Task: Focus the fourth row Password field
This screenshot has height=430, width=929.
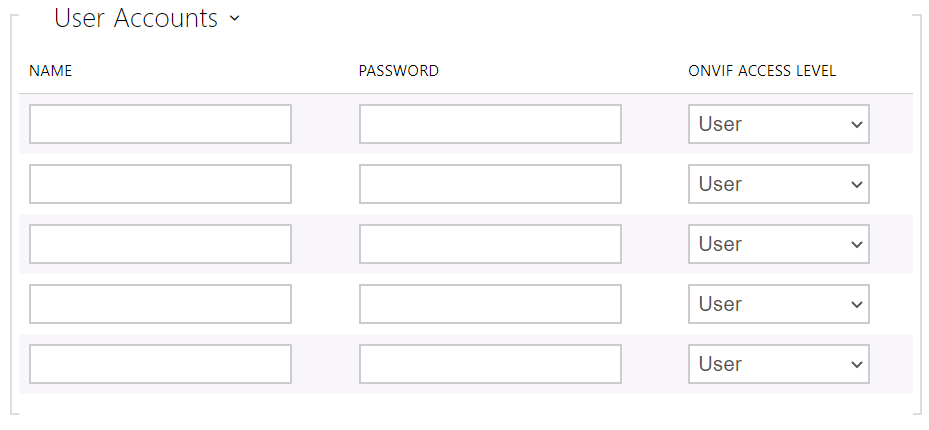Action: (x=490, y=304)
